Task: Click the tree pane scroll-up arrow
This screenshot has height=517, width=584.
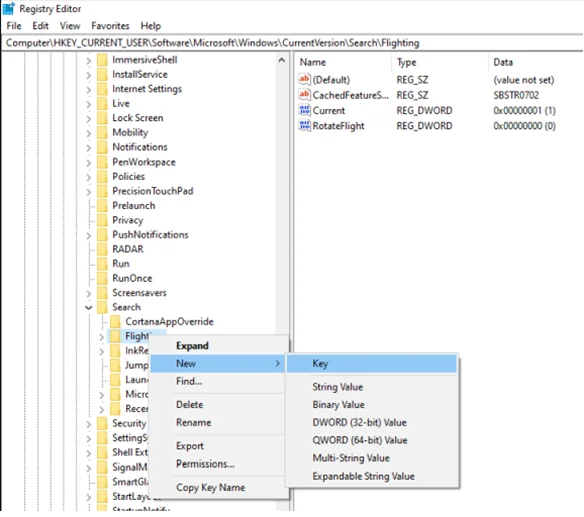Action: tap(282, 60)
